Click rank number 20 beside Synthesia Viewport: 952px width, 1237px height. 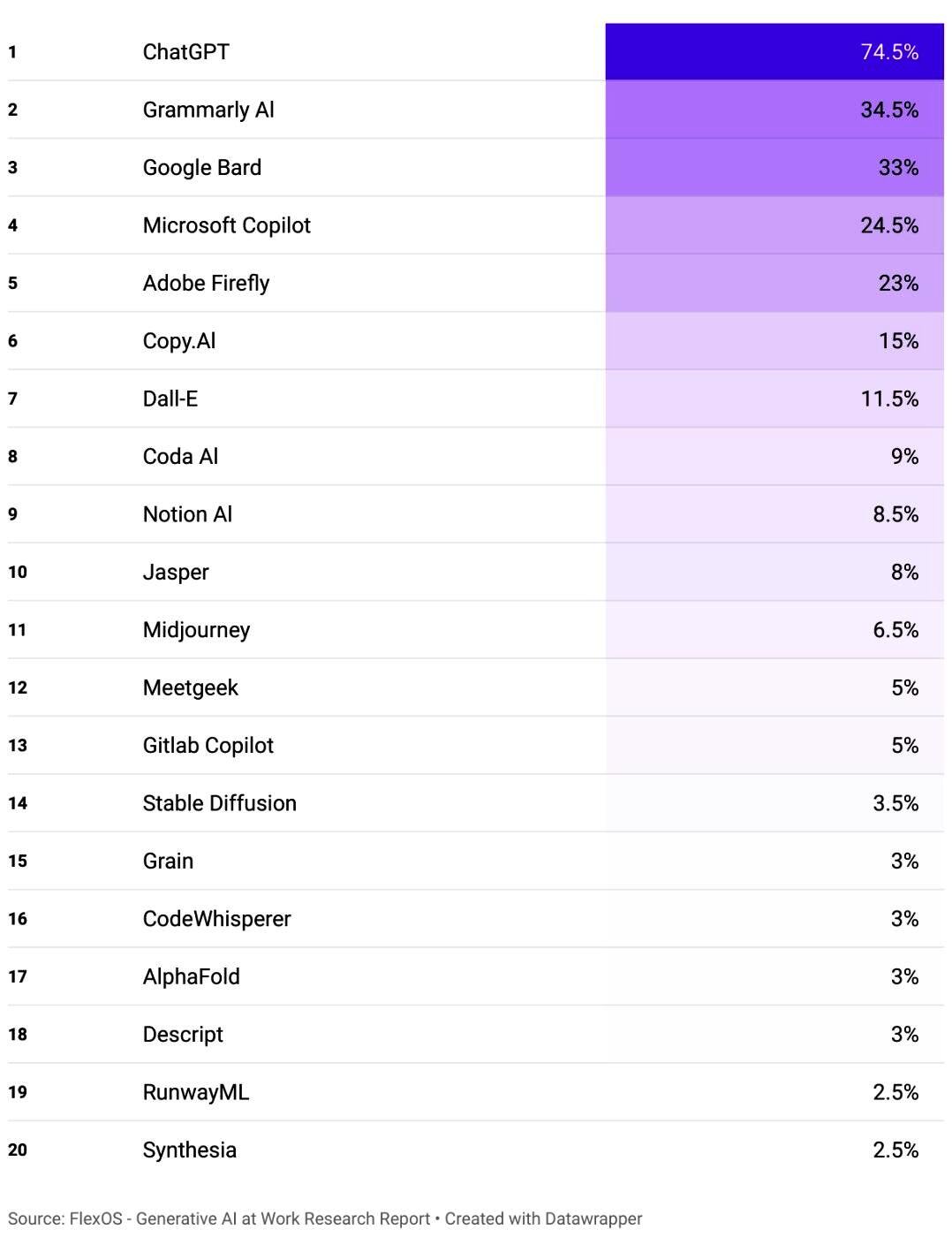point(18,1150)
